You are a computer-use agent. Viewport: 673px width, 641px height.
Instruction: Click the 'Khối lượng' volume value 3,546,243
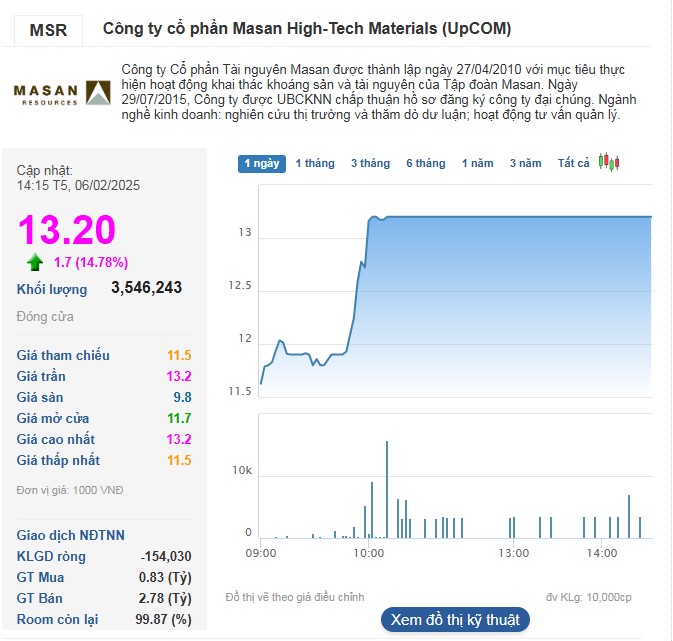coord(146,288)
